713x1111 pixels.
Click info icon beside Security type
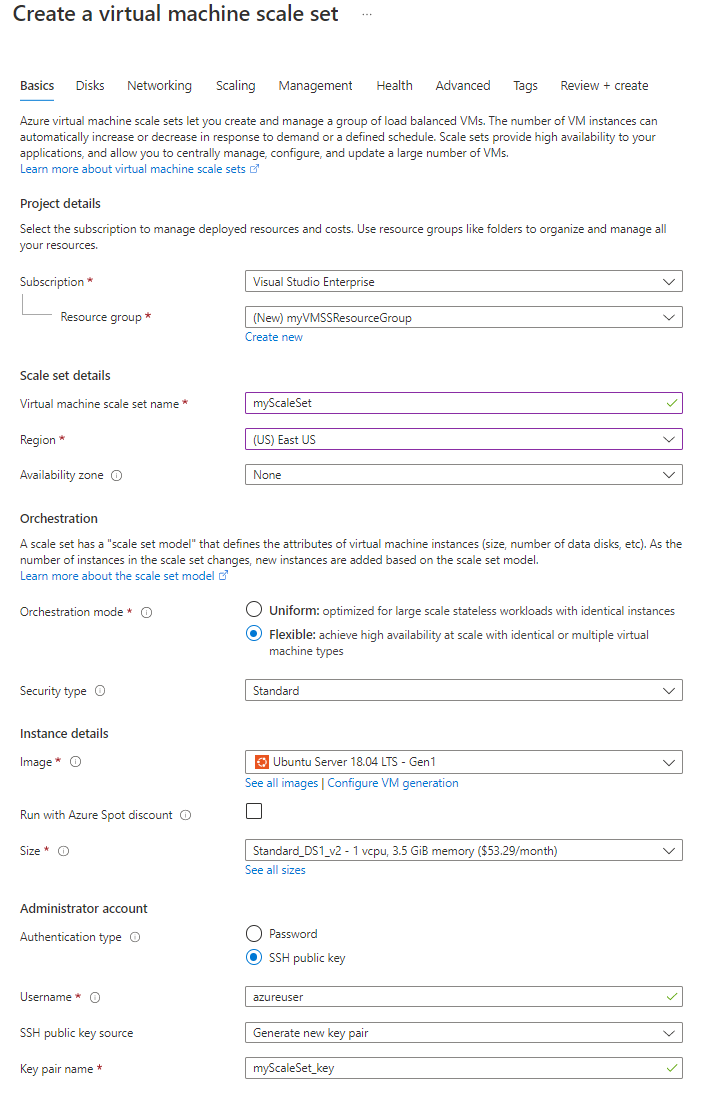tap(100, 691)
